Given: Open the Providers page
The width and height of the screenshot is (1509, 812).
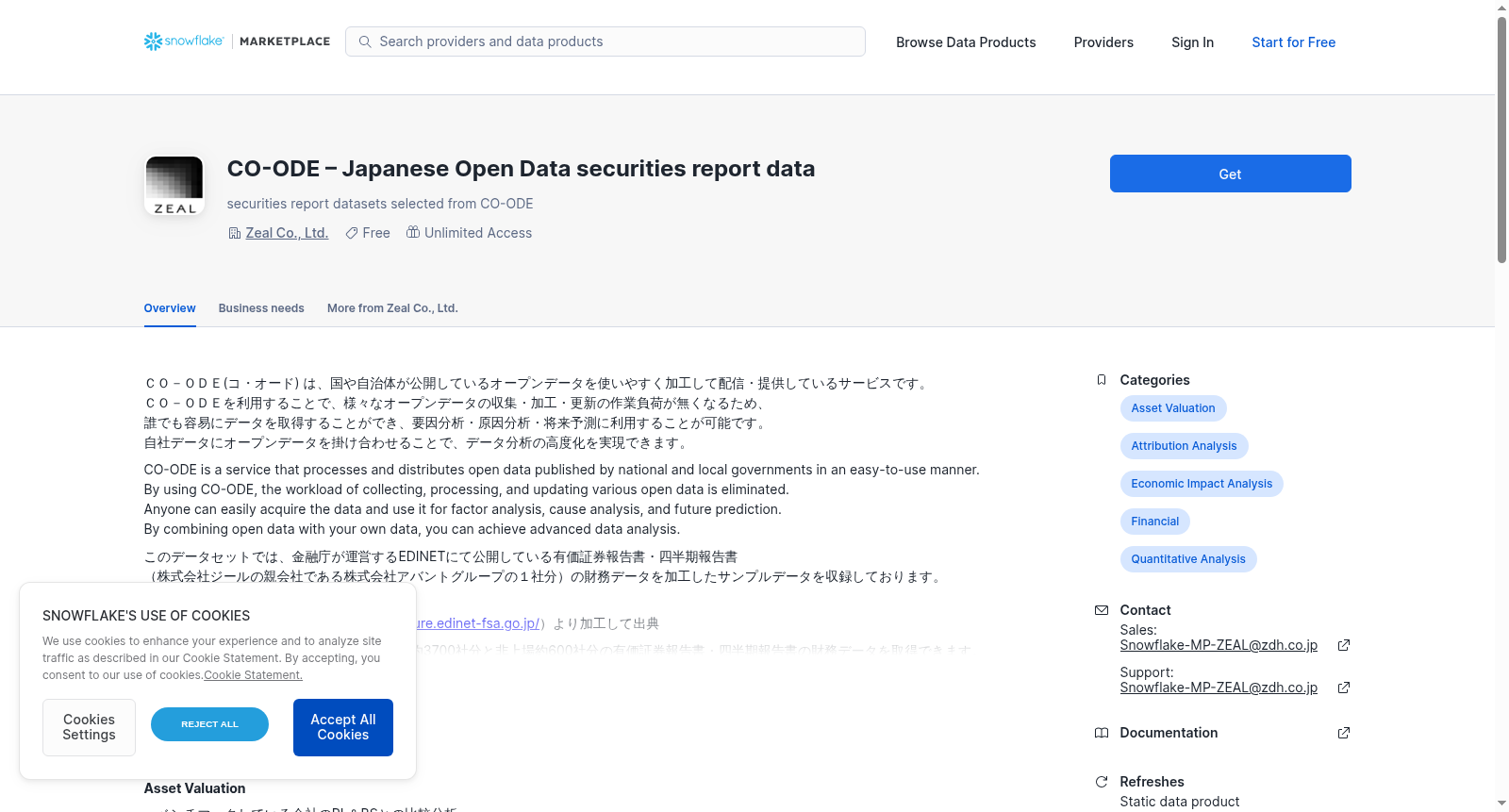Looking at the screenshot, I should 1103,42.
